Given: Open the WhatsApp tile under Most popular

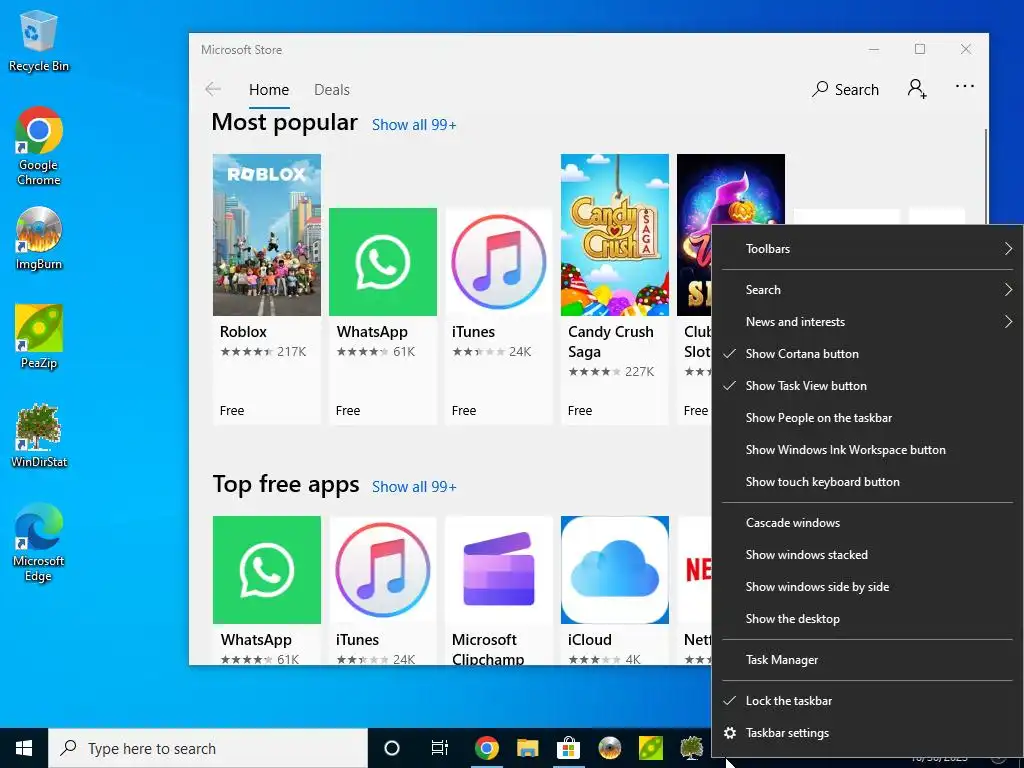Looking at the screenshot, I should point(383,316).
